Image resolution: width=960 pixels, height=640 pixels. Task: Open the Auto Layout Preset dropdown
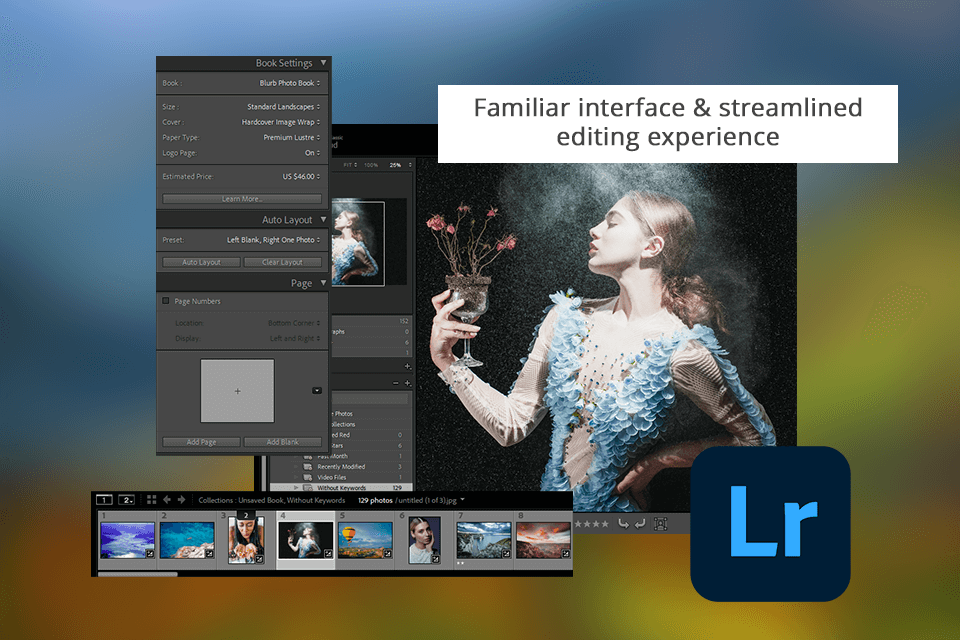[x=274, y=240]
